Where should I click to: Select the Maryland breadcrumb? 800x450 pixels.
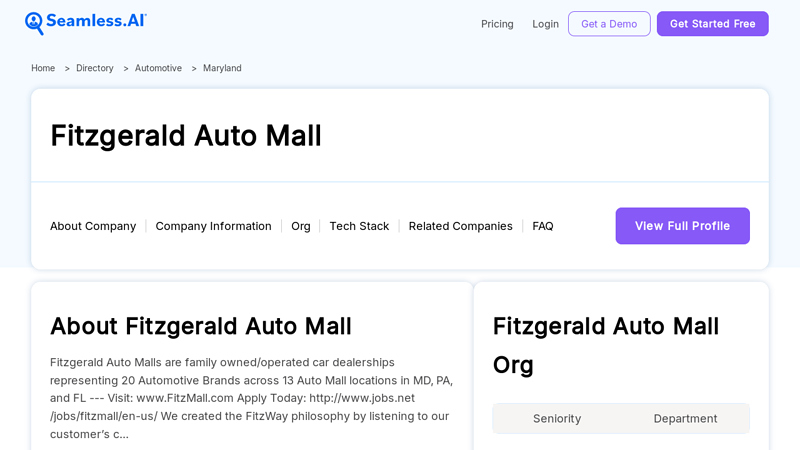pos(222,68)
